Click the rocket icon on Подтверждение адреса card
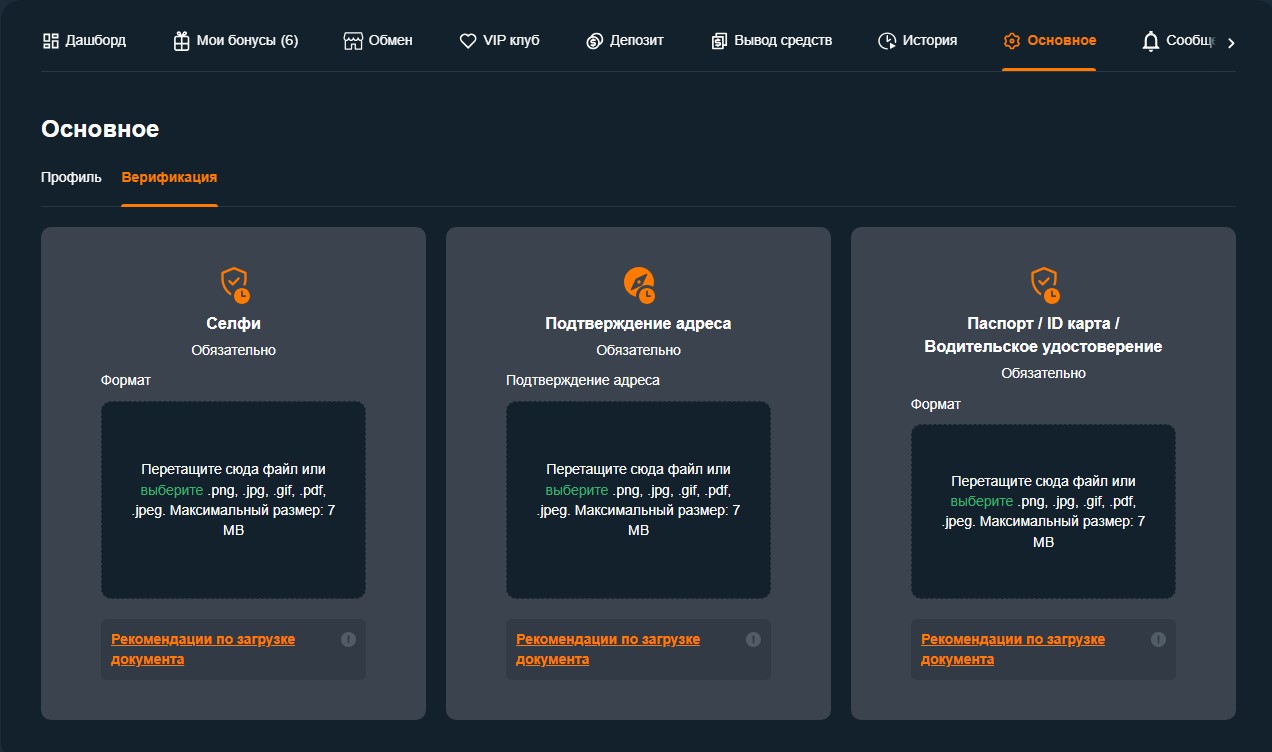 click(638, 282)
